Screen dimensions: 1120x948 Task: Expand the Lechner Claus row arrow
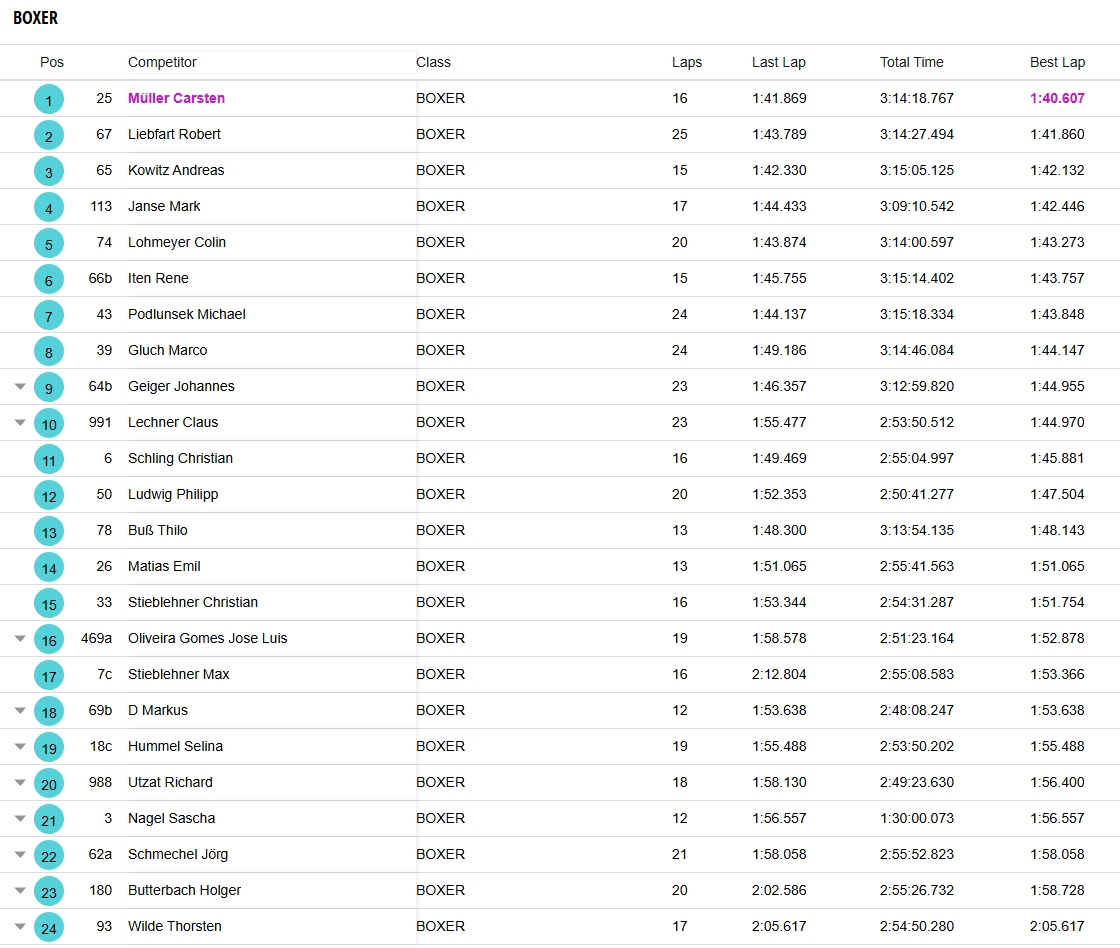click(x=20, y=422)
